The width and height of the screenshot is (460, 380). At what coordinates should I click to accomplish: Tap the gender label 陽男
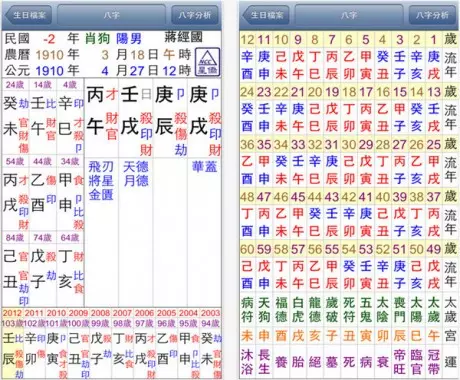click(x=129, y=39)
